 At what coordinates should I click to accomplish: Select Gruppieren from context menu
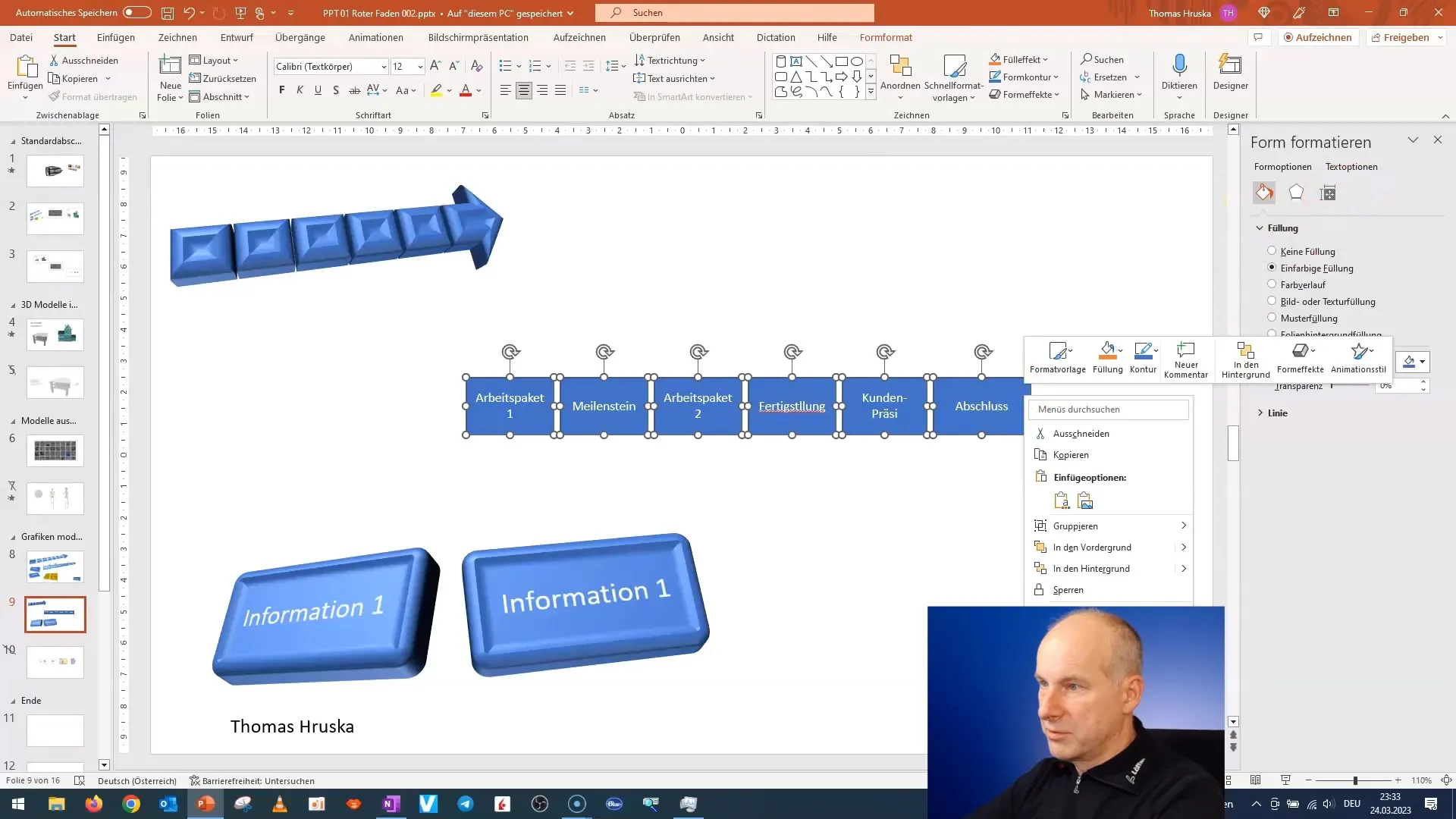(1075, 525)
